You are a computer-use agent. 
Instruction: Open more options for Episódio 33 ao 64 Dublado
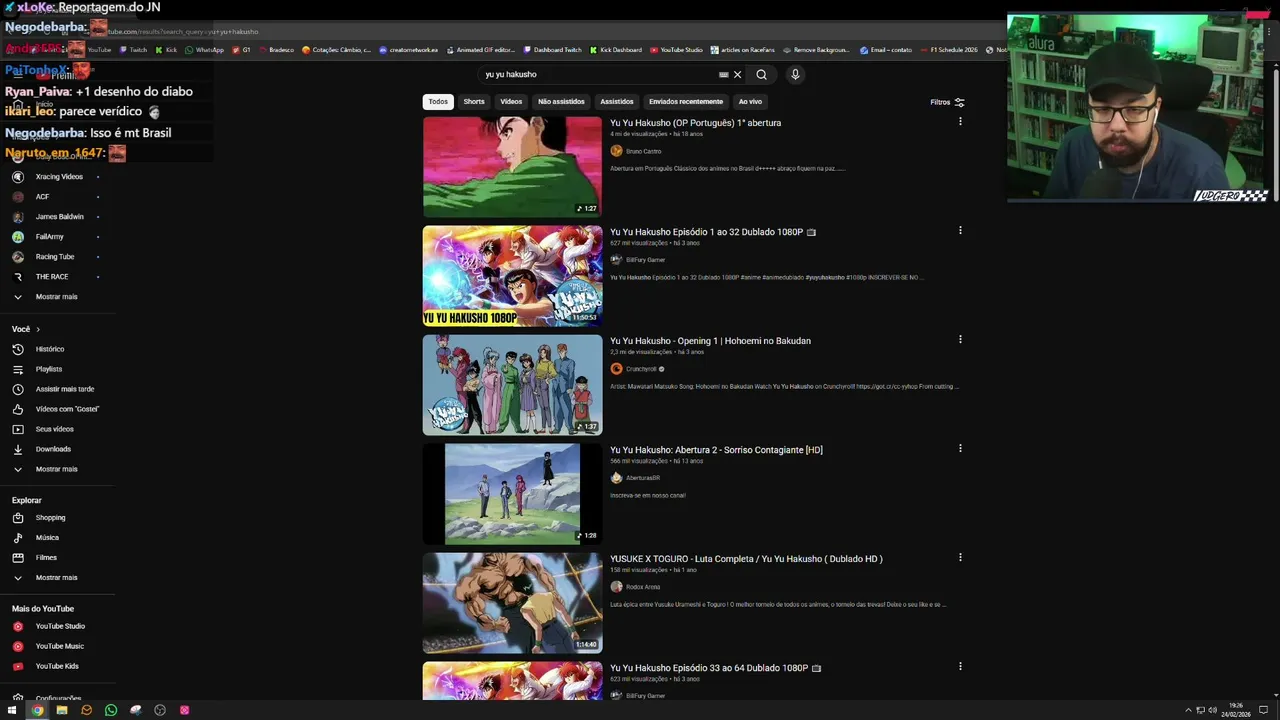(960, 666)
